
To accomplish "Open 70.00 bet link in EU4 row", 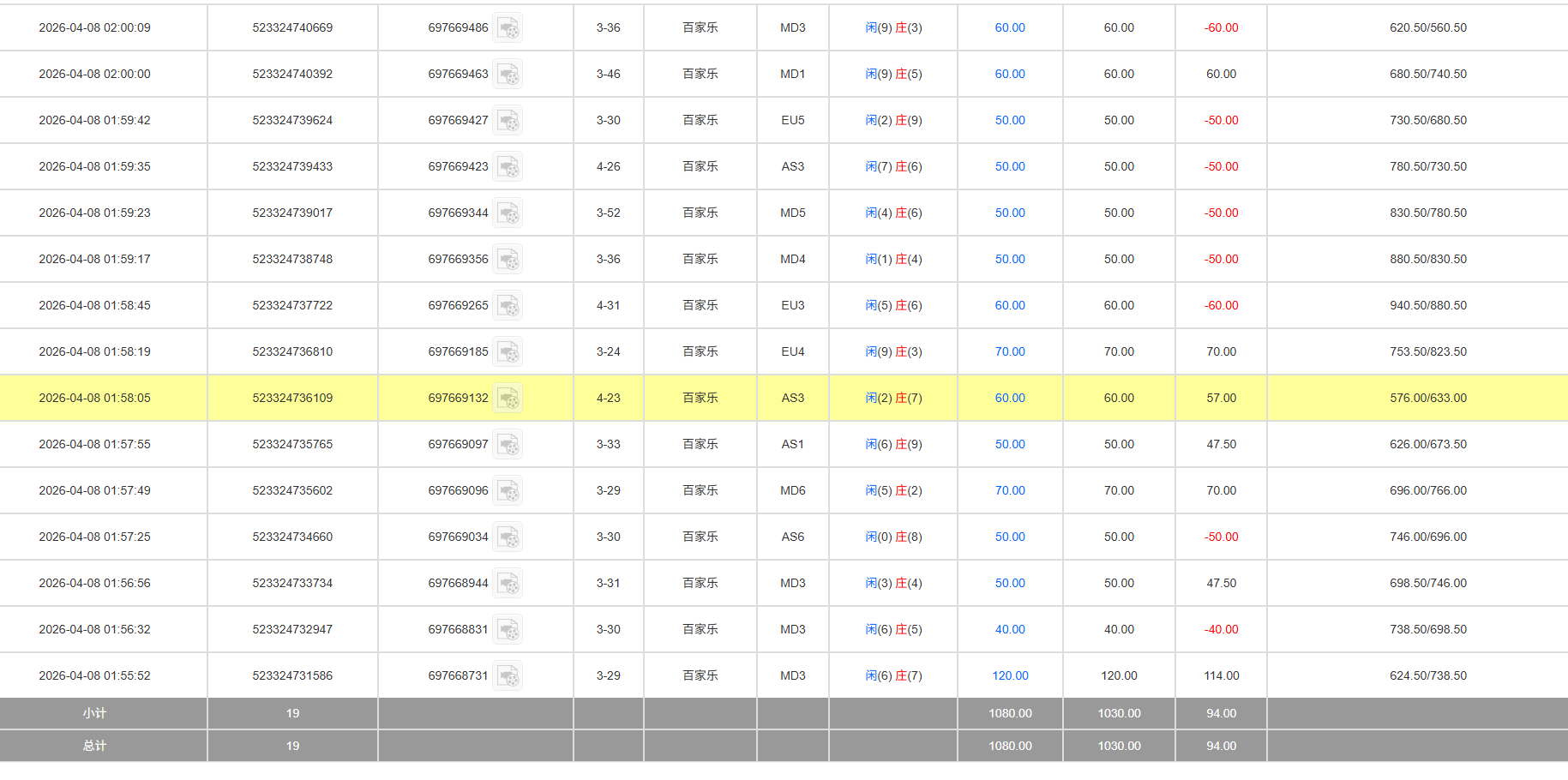I will click(1010, 351).
